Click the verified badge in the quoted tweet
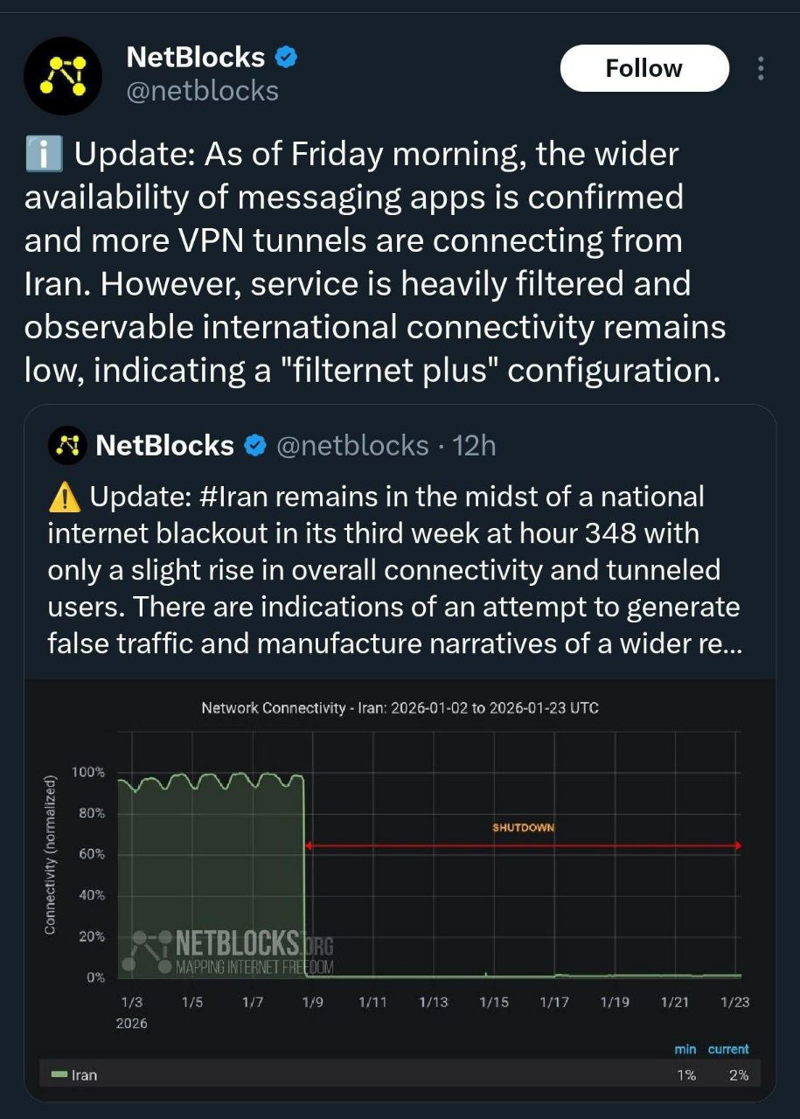The height and width of the screenshot is (1119, 800). [x=255, y=445]
